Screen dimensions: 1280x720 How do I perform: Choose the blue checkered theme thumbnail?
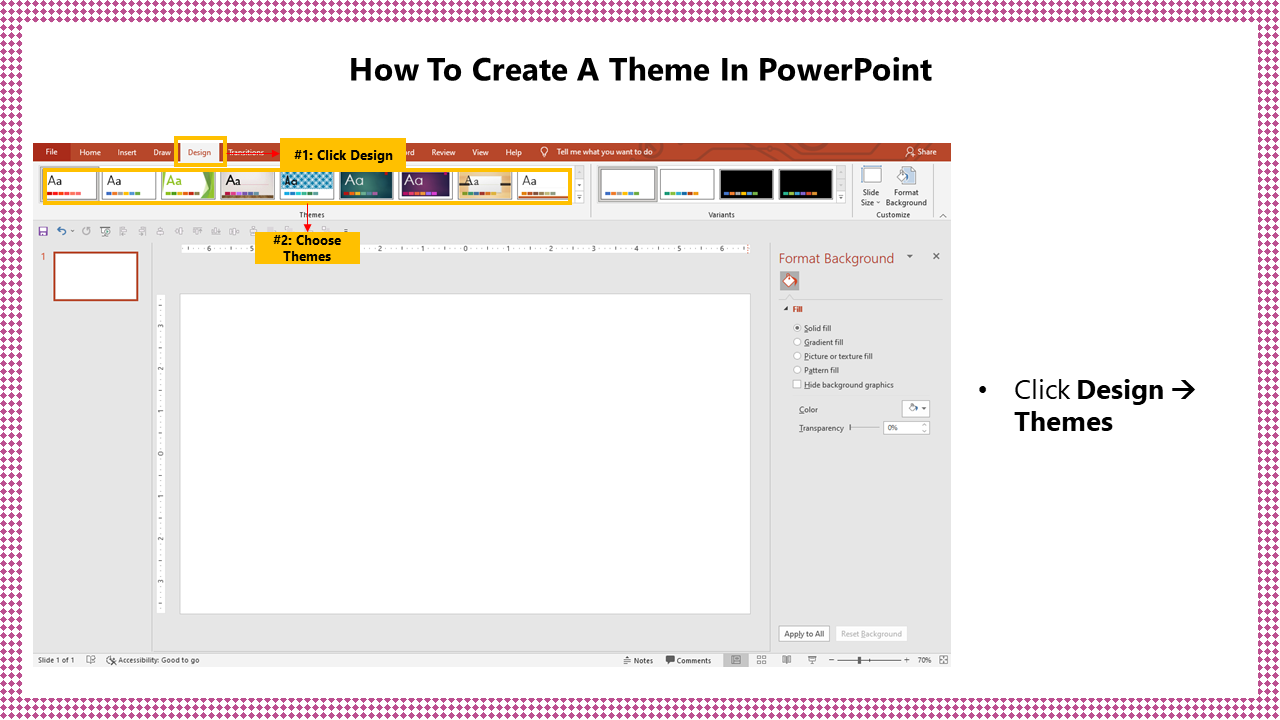pos(307,184)
